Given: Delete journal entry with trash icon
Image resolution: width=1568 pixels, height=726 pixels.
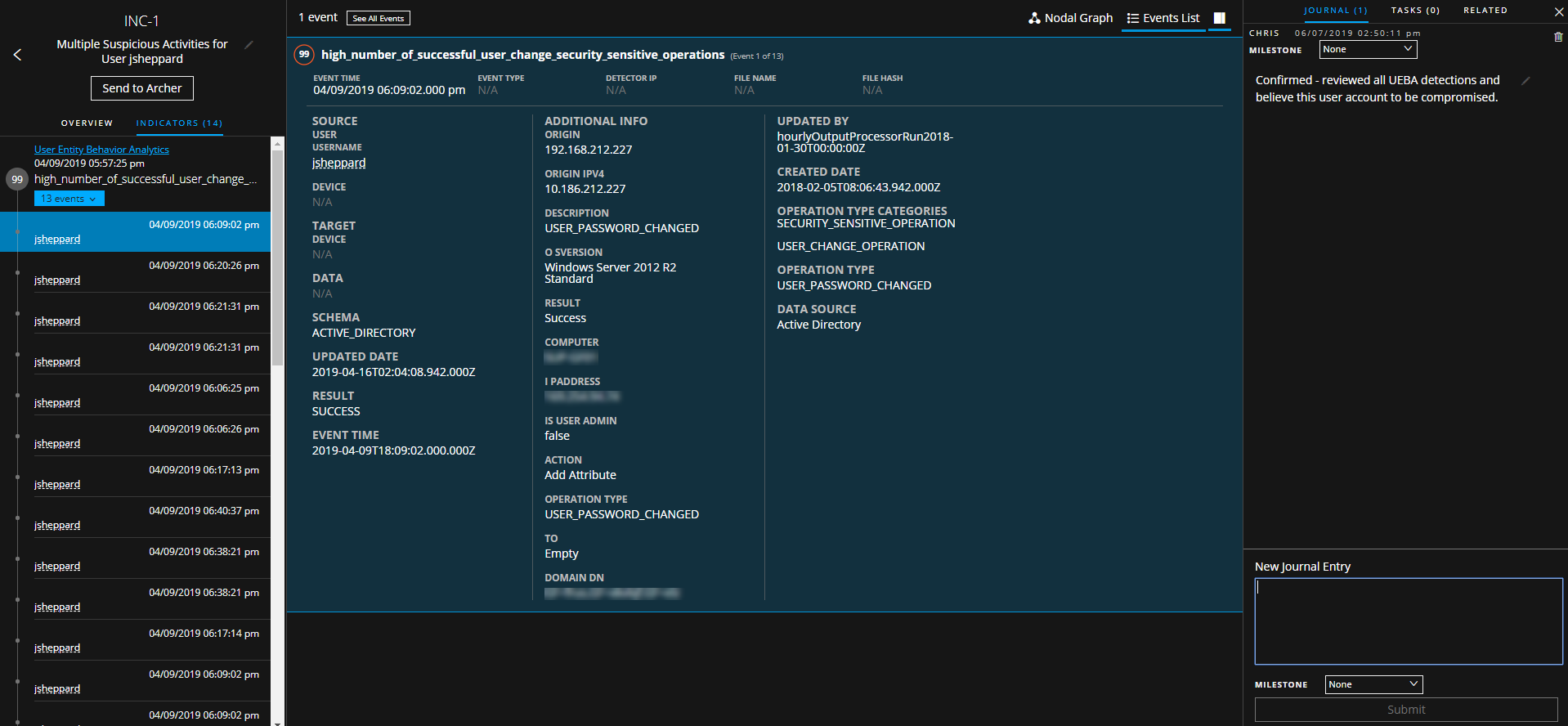Looking at the screenshot, I should click(x=1558, y=37).
